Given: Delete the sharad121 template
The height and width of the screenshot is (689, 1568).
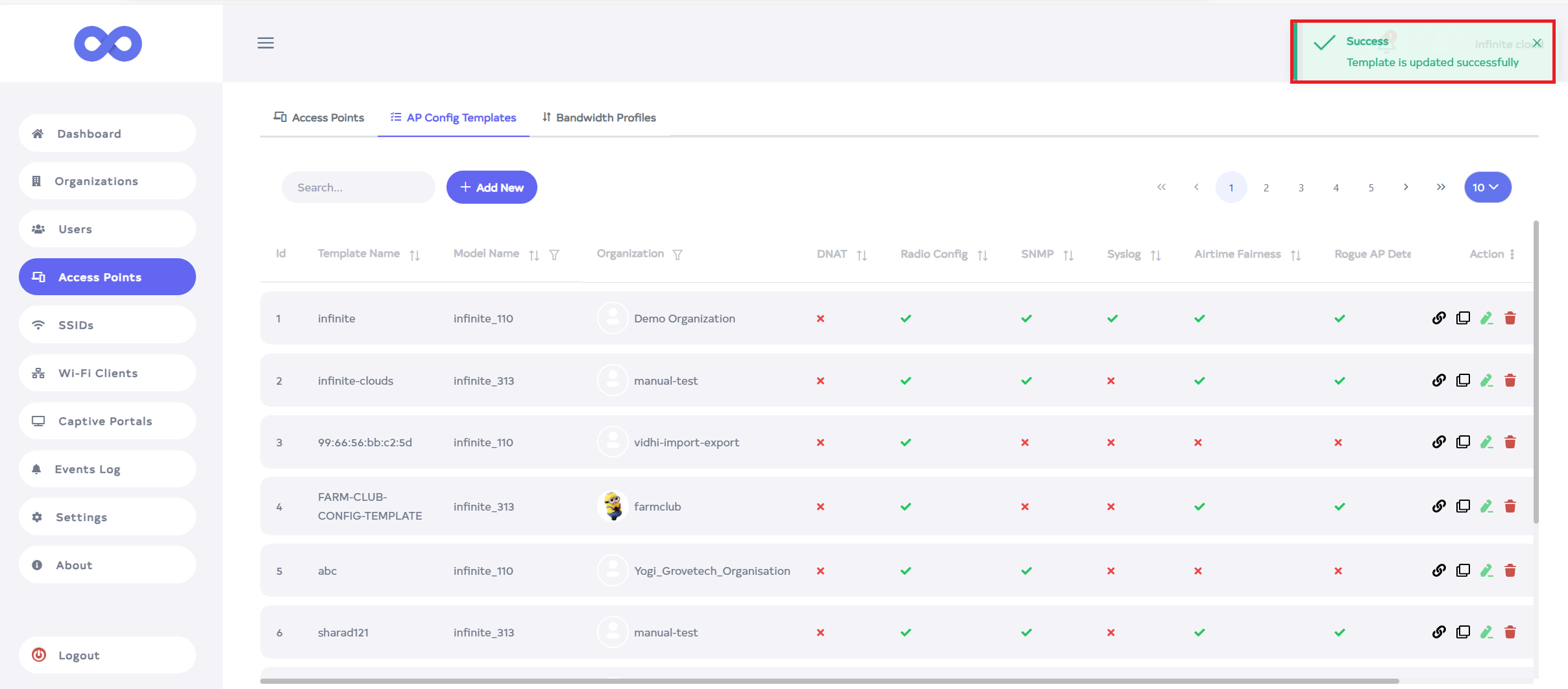Looking at the screenshot, I should coord(1510,632).
